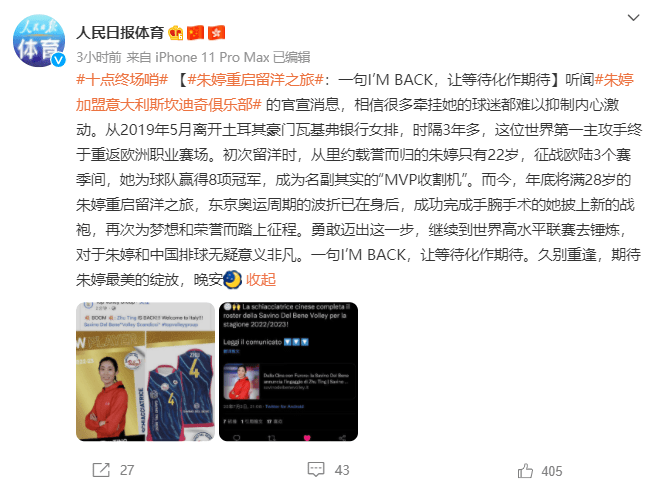This screenshot has height=487, width=654.
Task: Open the Zhu Ting jersey photo thumbnail
Action: (145, 372)
